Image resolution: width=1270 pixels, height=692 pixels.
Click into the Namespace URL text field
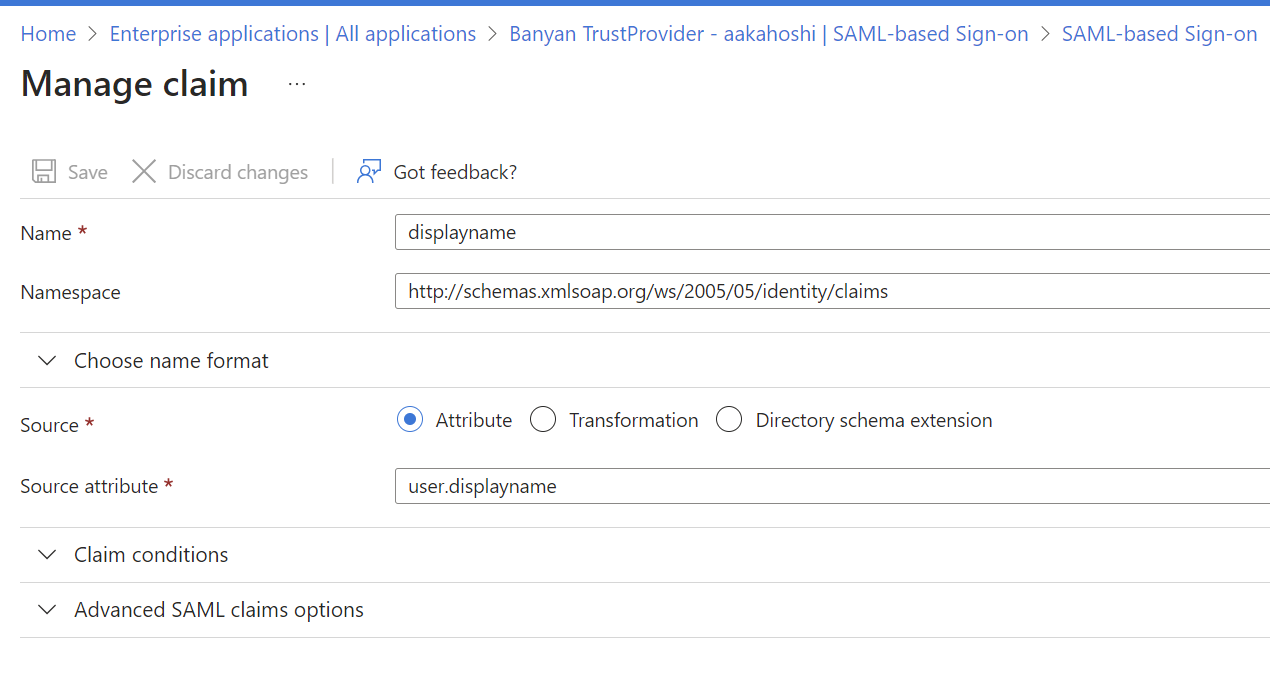coord(830,292)
